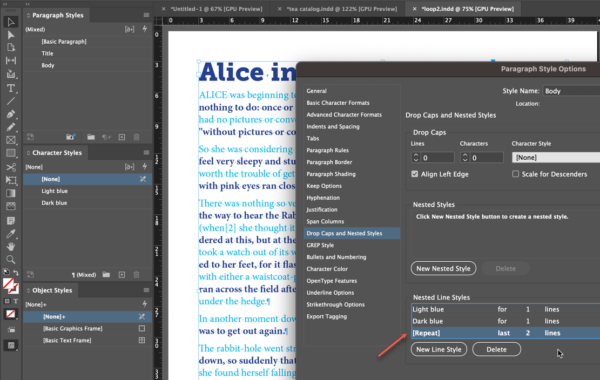Delete selected paragraph style trash icon
The height and width of the screenshot is (380, 600).
coord(136,137)
